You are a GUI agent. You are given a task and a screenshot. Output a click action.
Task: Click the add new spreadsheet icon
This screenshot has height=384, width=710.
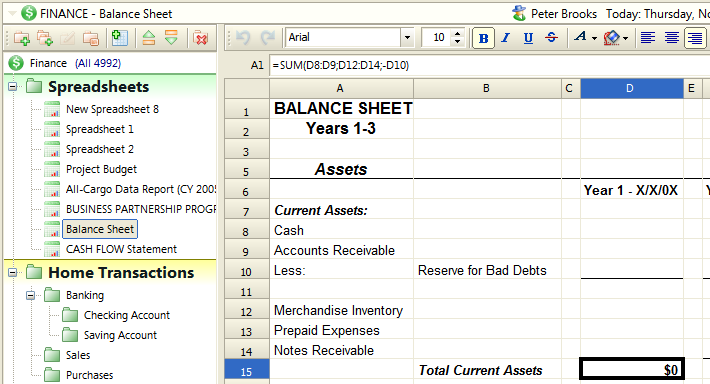[x=120, y=38]
